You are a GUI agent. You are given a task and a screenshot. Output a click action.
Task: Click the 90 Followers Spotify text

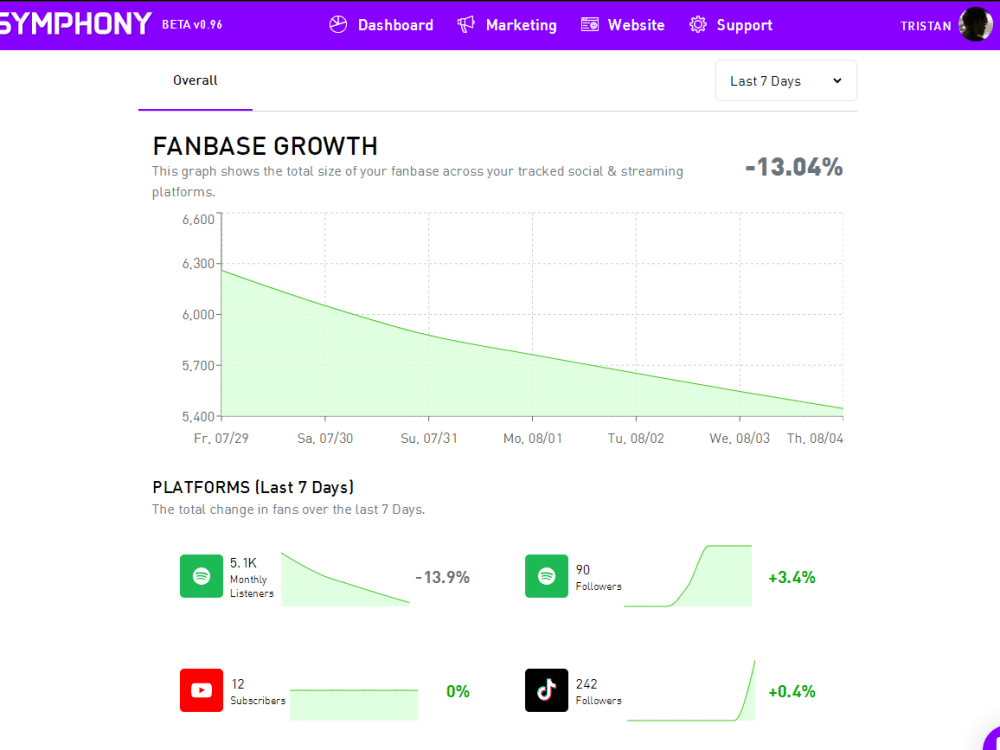point(598,578)
